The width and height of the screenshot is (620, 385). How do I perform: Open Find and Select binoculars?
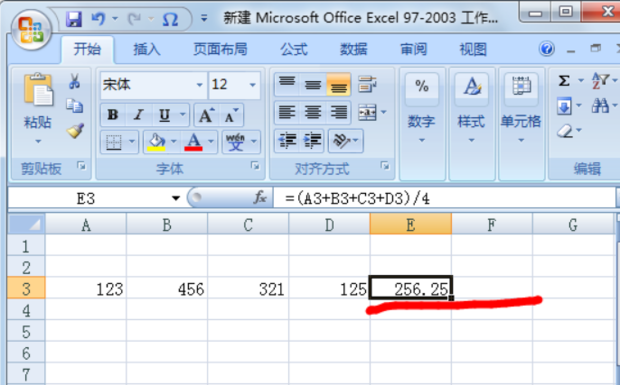tap(601, 106)
